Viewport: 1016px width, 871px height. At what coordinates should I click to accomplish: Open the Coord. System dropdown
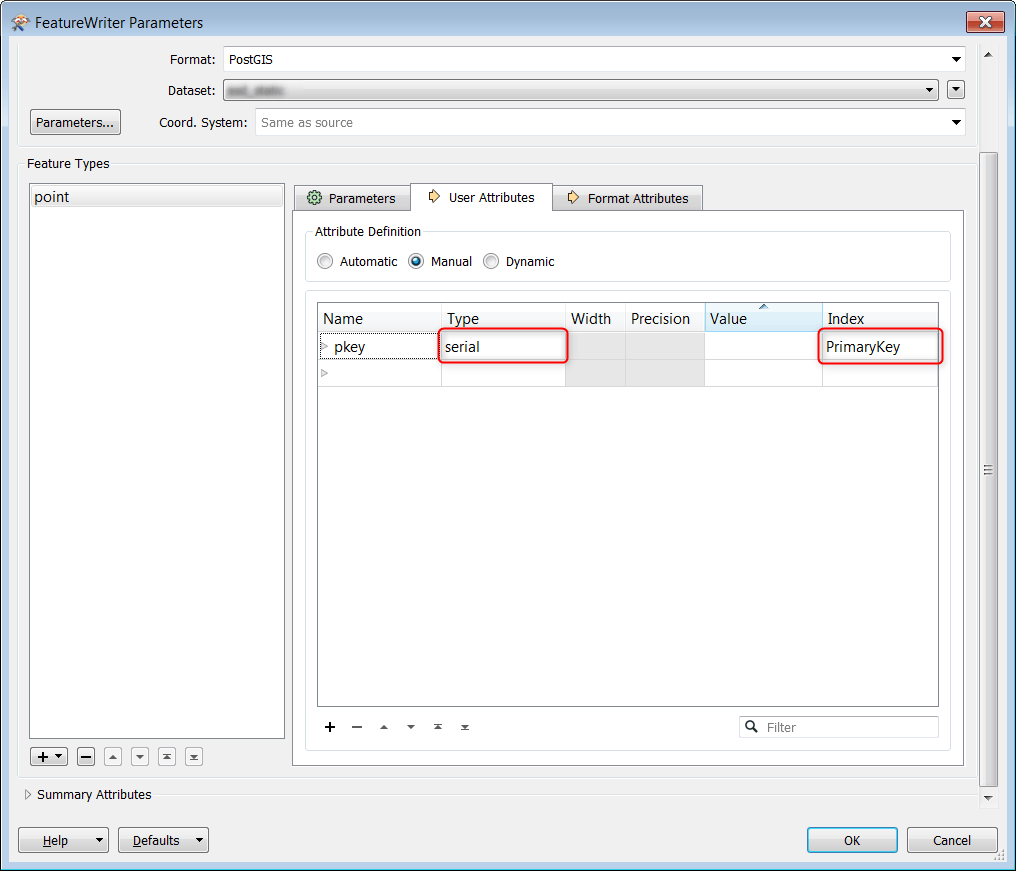[x=955, y=122]
